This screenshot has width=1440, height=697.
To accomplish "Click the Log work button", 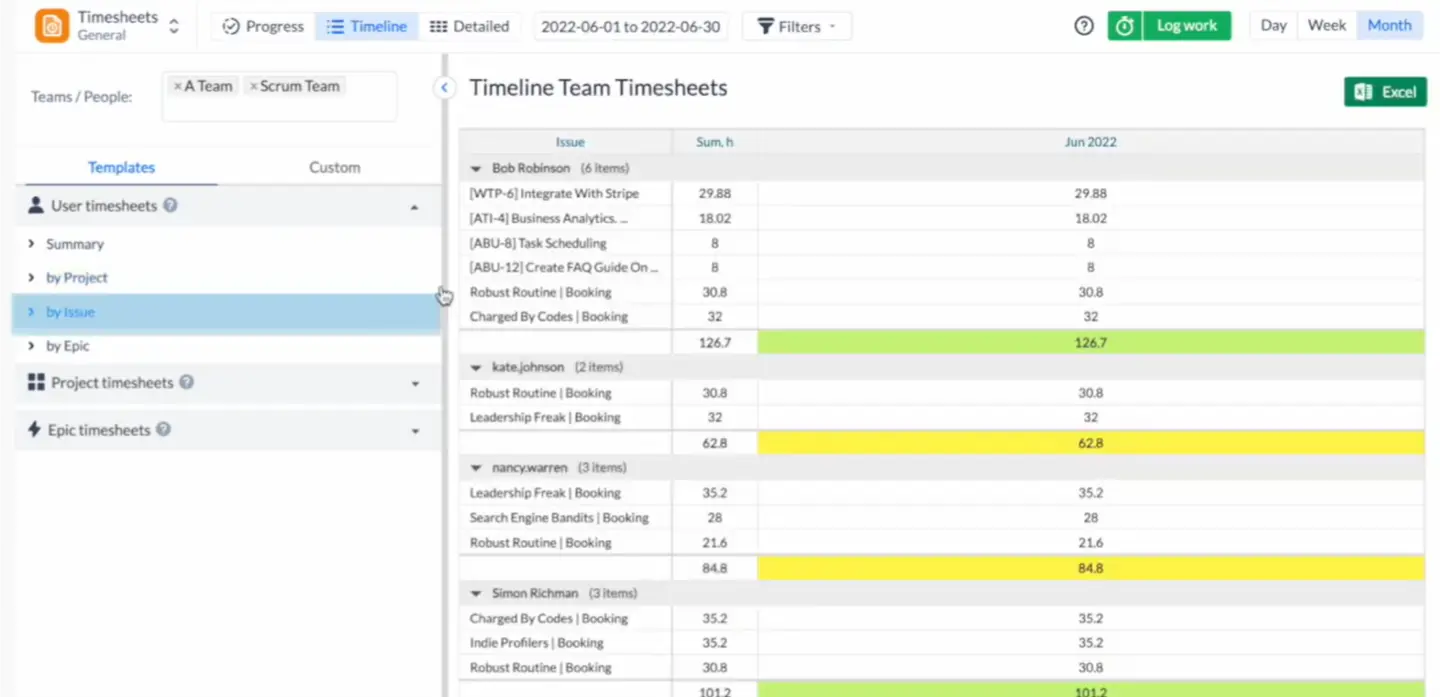I will pos(1186,25).
